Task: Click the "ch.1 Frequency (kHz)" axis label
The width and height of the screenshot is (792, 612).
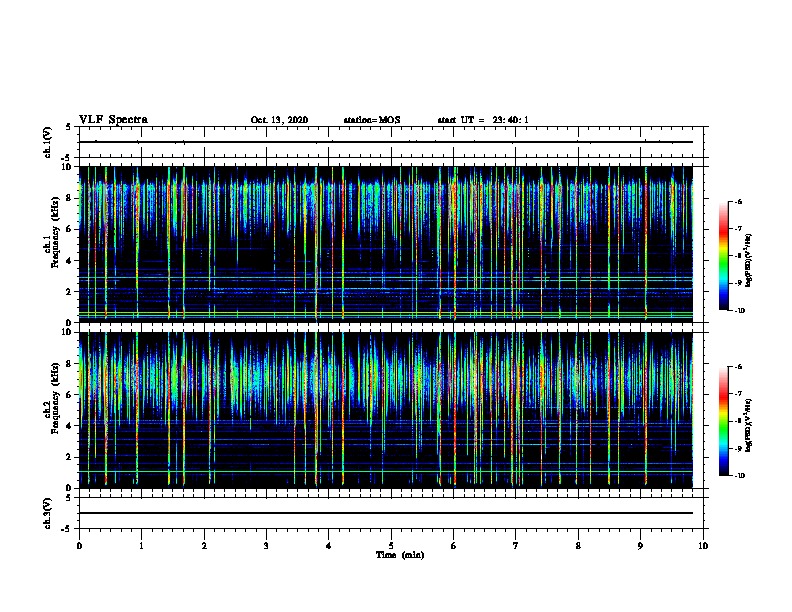Action: pyautogui.click(x=51, y=233)
